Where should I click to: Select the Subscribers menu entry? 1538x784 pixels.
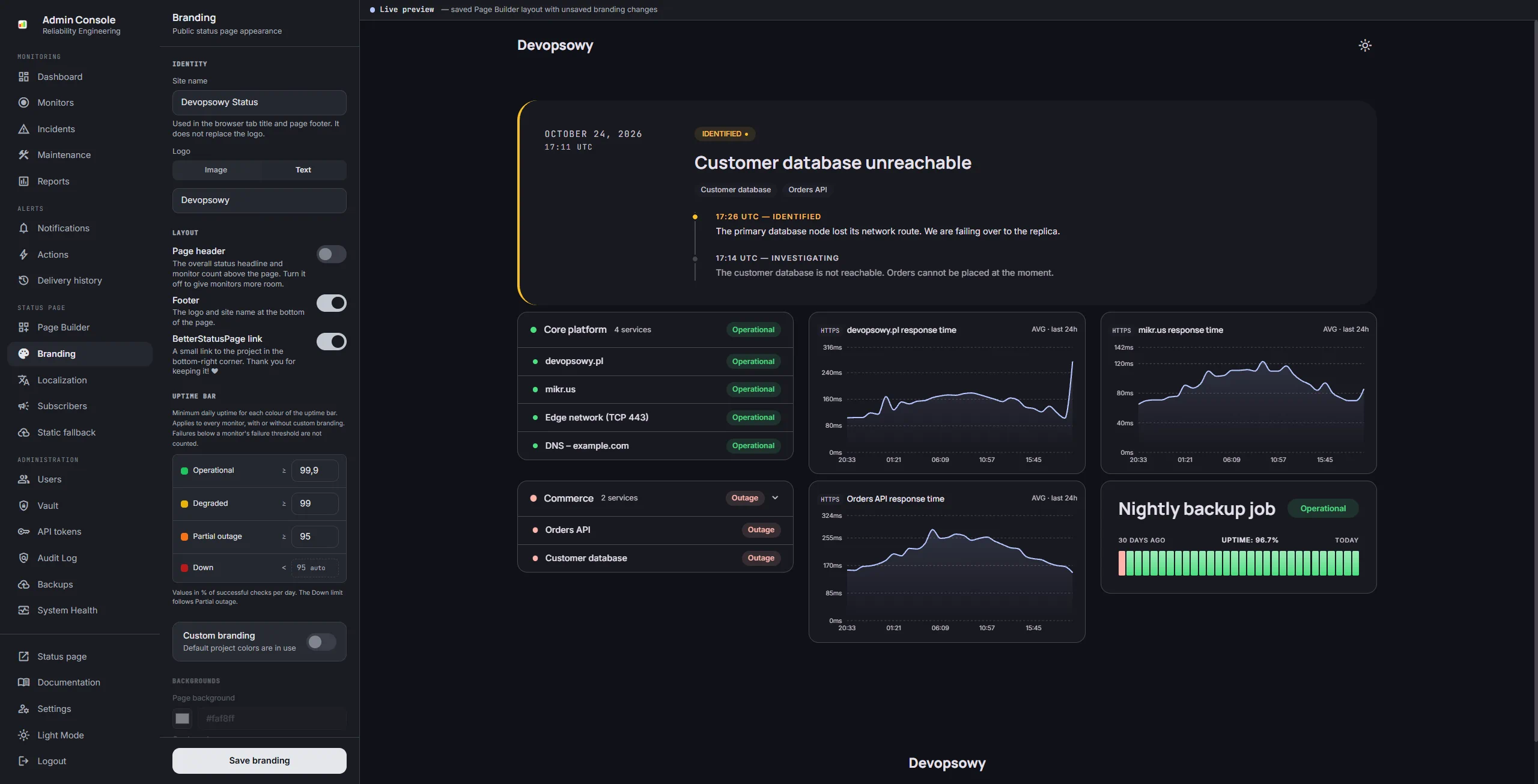click(x=80, y=406)
